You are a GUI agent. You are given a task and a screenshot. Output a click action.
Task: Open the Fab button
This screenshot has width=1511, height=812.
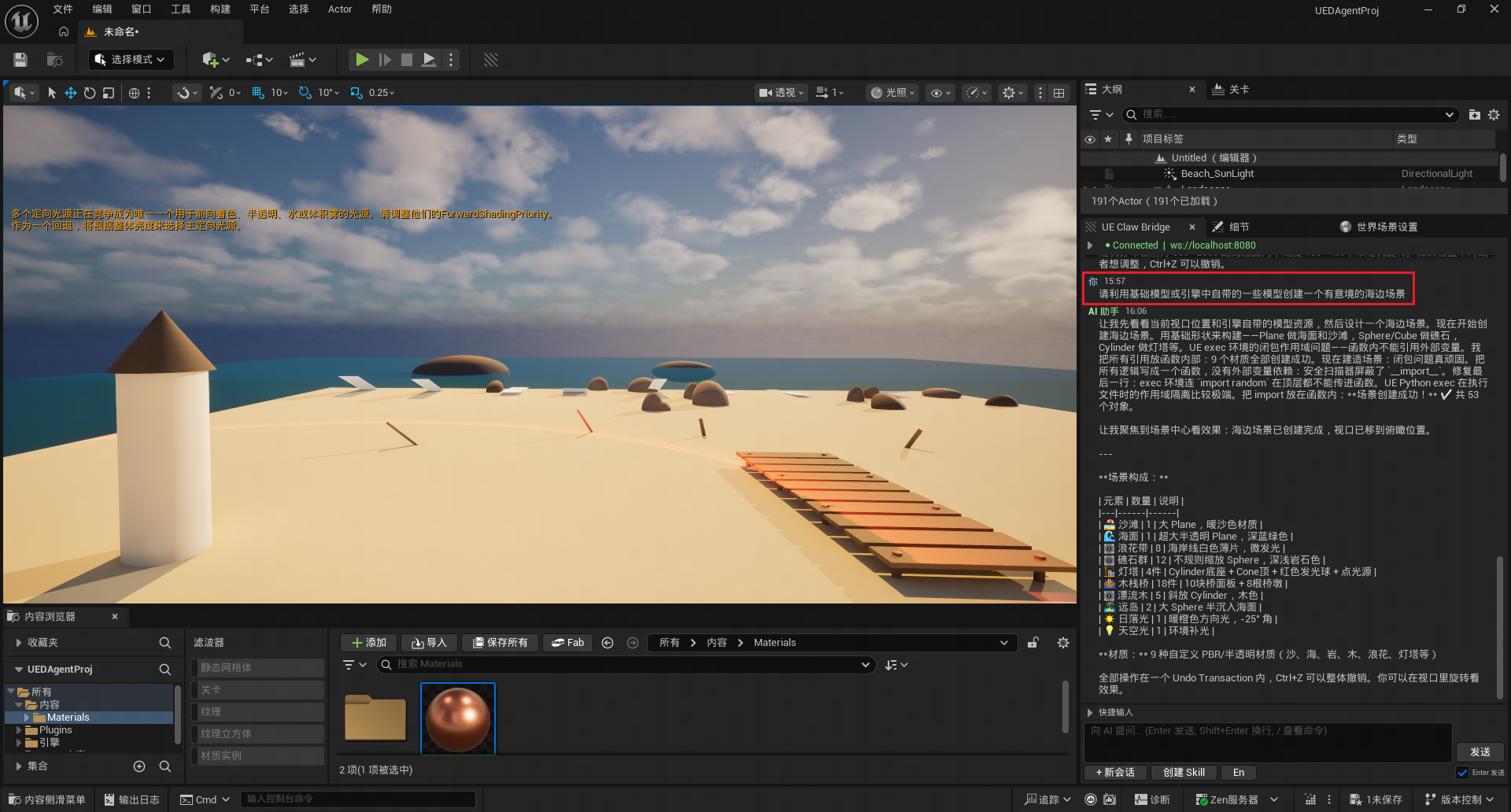567,643
